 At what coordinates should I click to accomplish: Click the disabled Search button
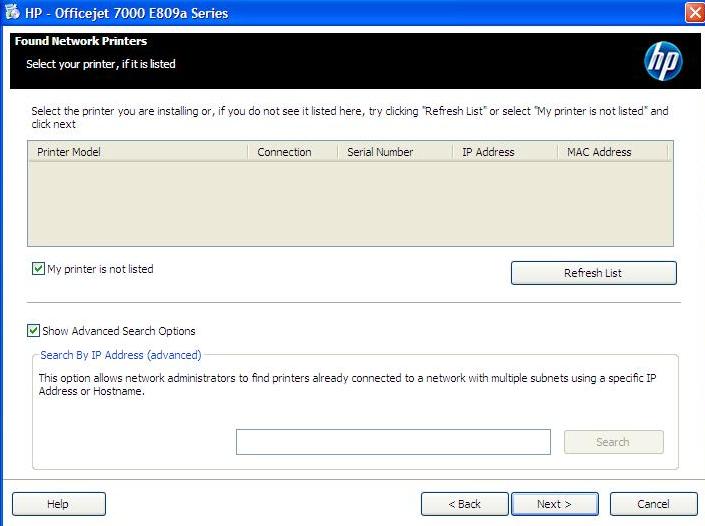613,442
